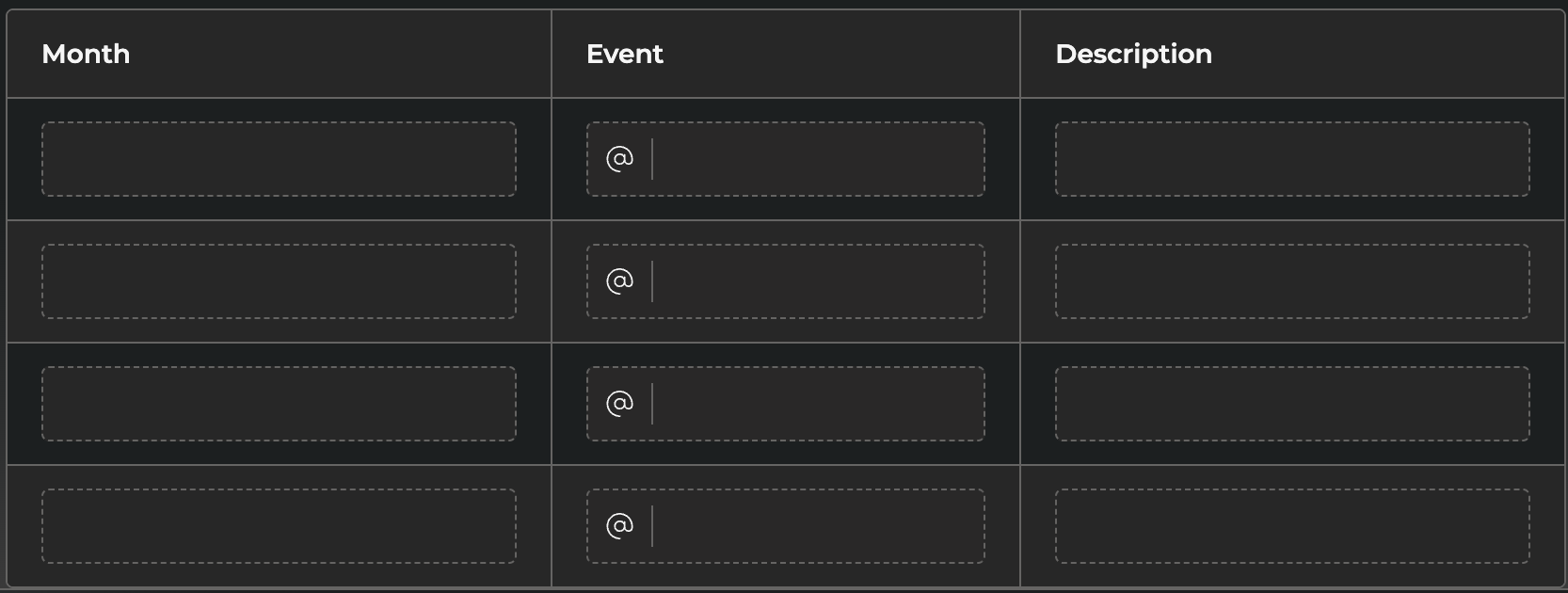Click the Month field in third row
This screenshot has width=1568, height=593.
279,404
